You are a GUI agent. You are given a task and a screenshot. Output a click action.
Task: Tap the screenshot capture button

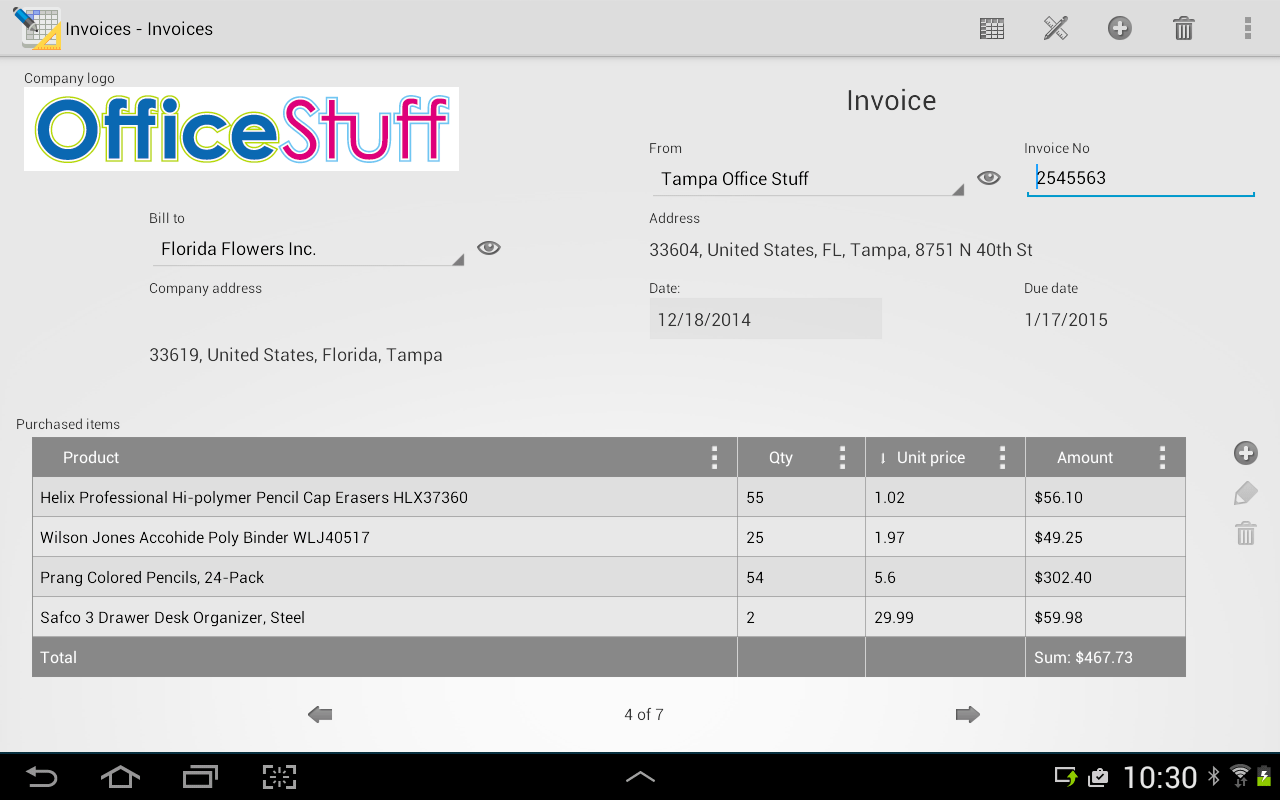pyautogui.click(x=280, y=777)
